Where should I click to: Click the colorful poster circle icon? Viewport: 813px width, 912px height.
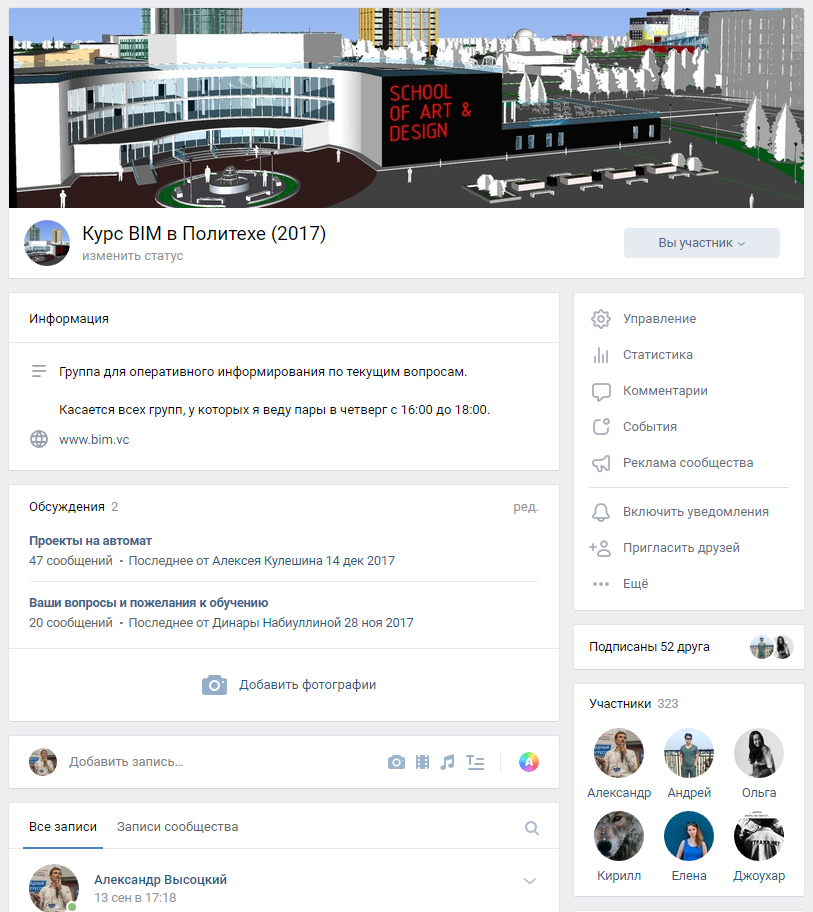click(x=529, y=762)
